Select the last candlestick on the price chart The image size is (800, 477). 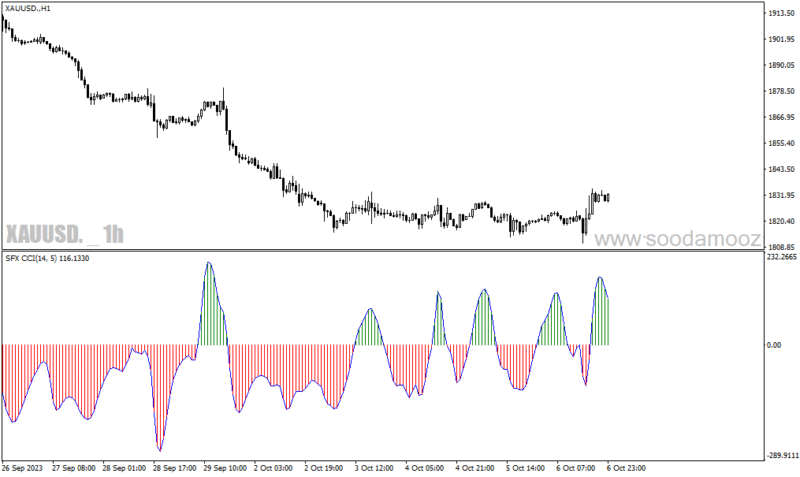click(x=608, y=197)
